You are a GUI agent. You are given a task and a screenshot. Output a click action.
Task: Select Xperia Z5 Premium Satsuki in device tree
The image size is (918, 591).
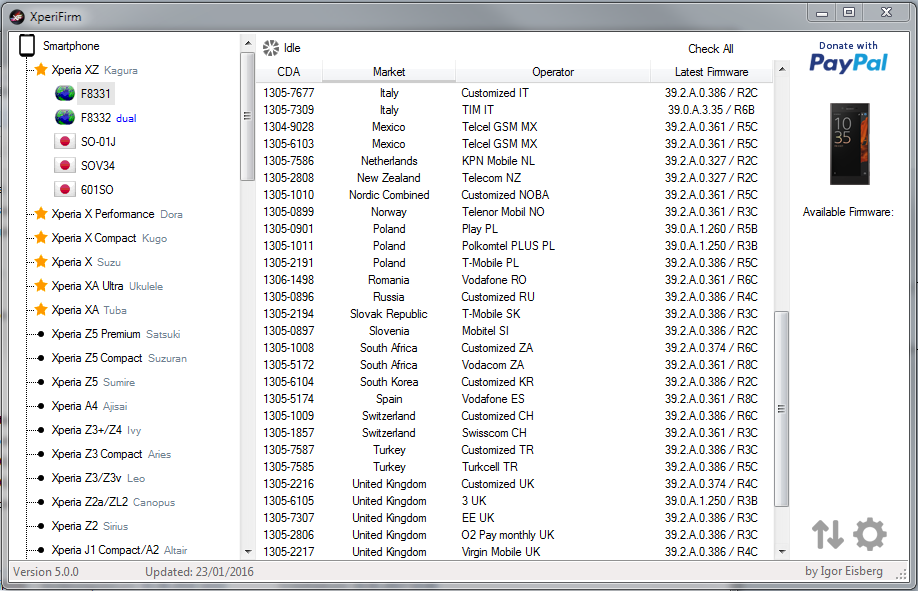pos(116,334)
